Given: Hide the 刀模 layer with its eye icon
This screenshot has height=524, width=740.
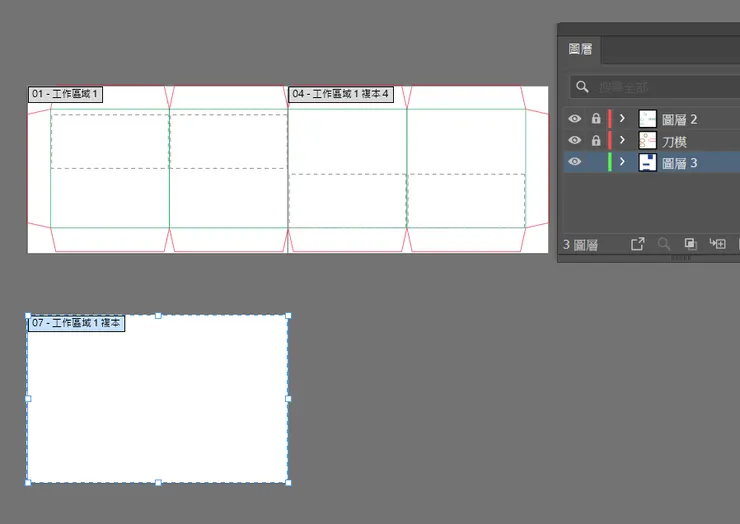Looking at the screenshot, I should (x=574, y=140).
